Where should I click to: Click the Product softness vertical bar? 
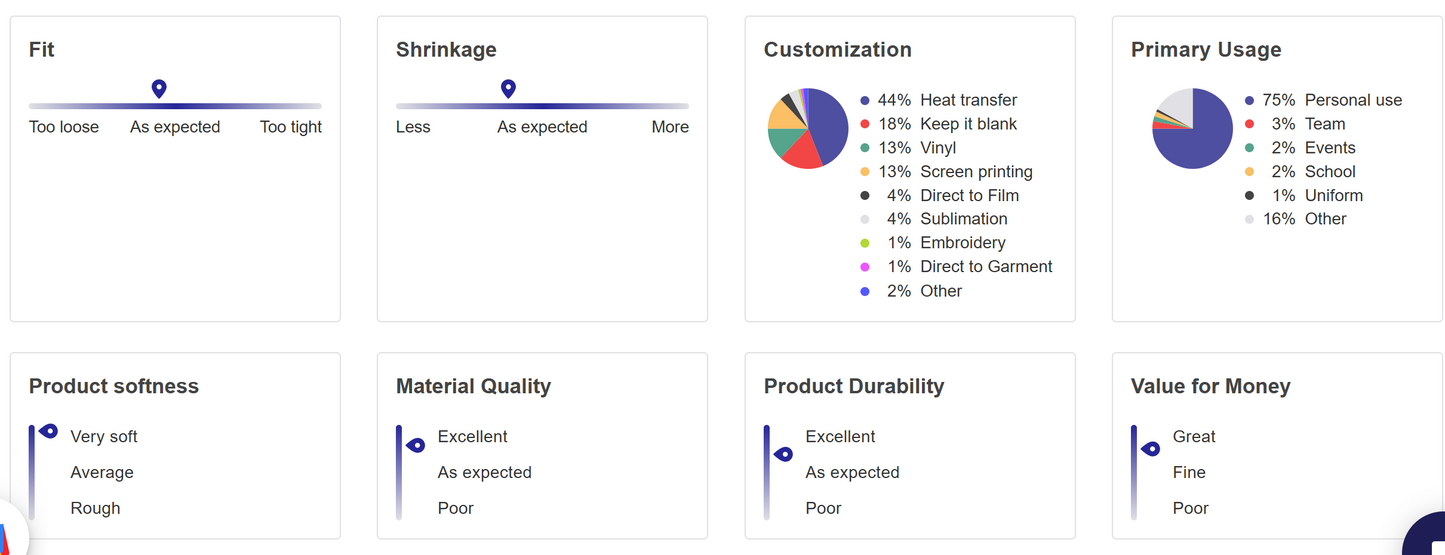click(32, 472)
